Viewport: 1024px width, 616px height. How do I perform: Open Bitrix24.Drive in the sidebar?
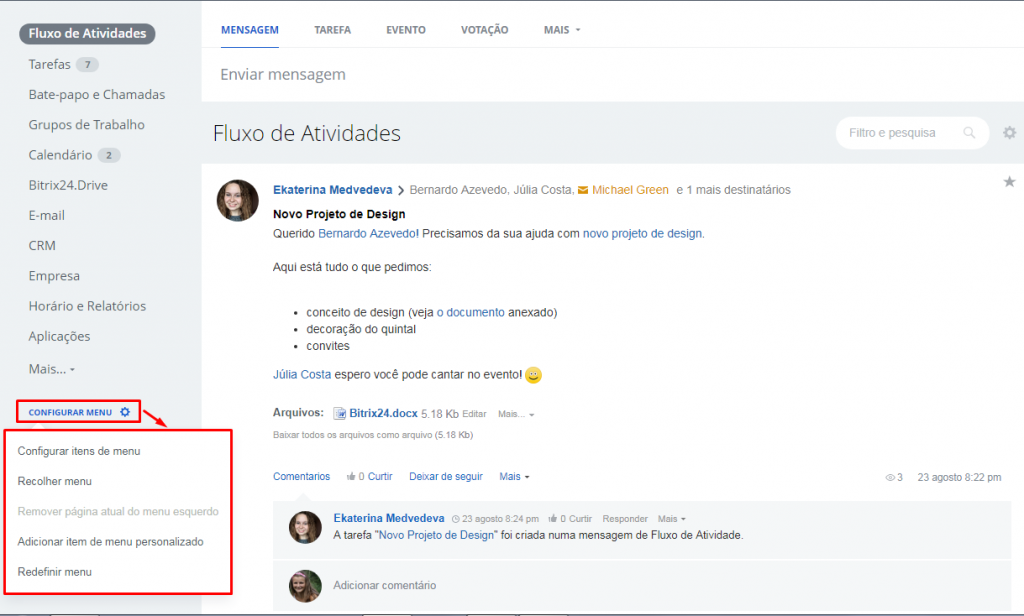click(68, 185)
